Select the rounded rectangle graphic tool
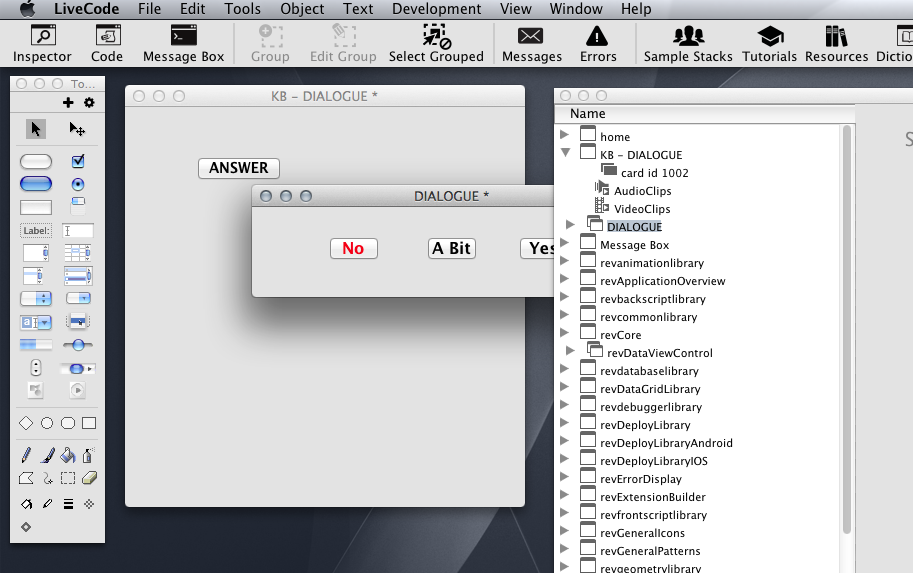The image size is (913, 573). point(68,423)
